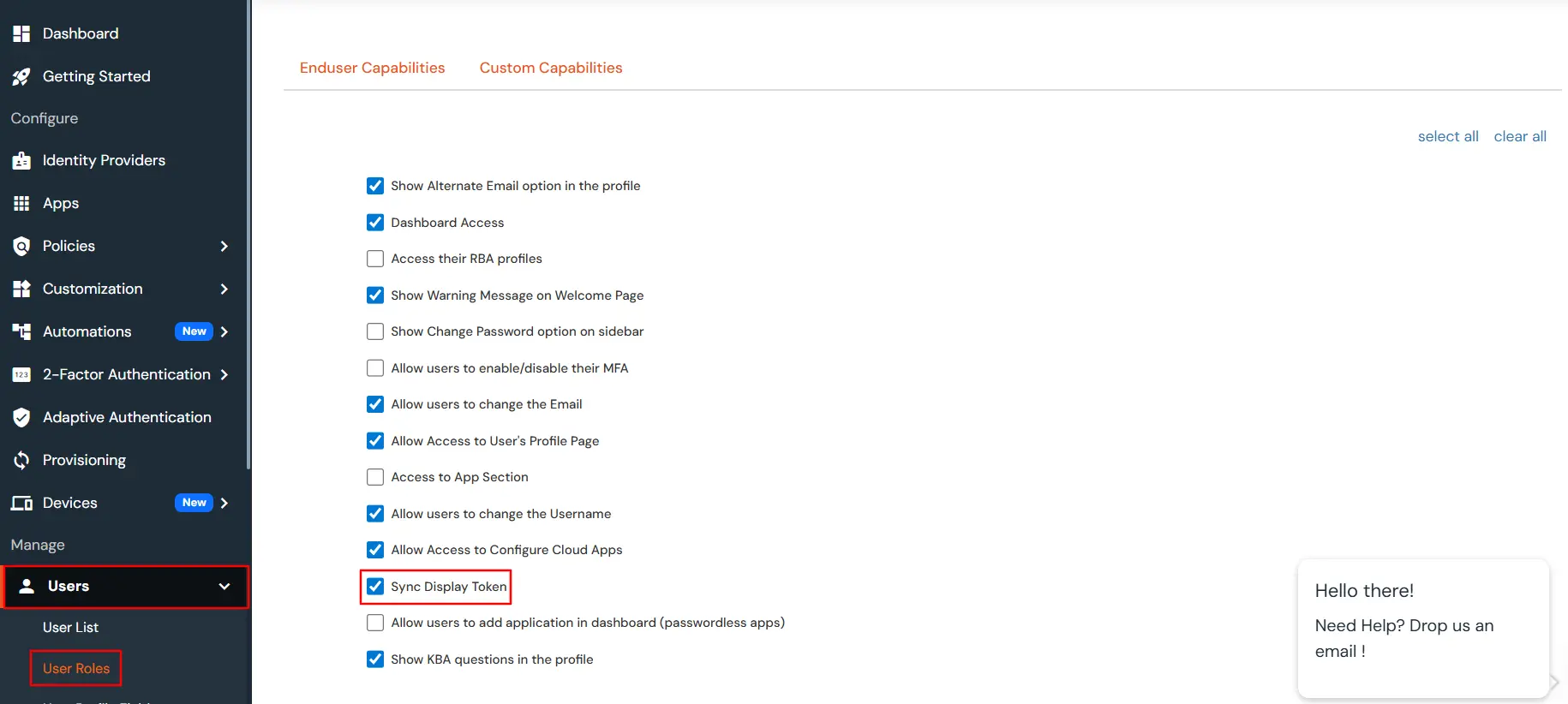The height and width of the screenshot is (704, 1568).
Task: Enable Access their RBA profiles checkbox
Action: pos(375,259)
